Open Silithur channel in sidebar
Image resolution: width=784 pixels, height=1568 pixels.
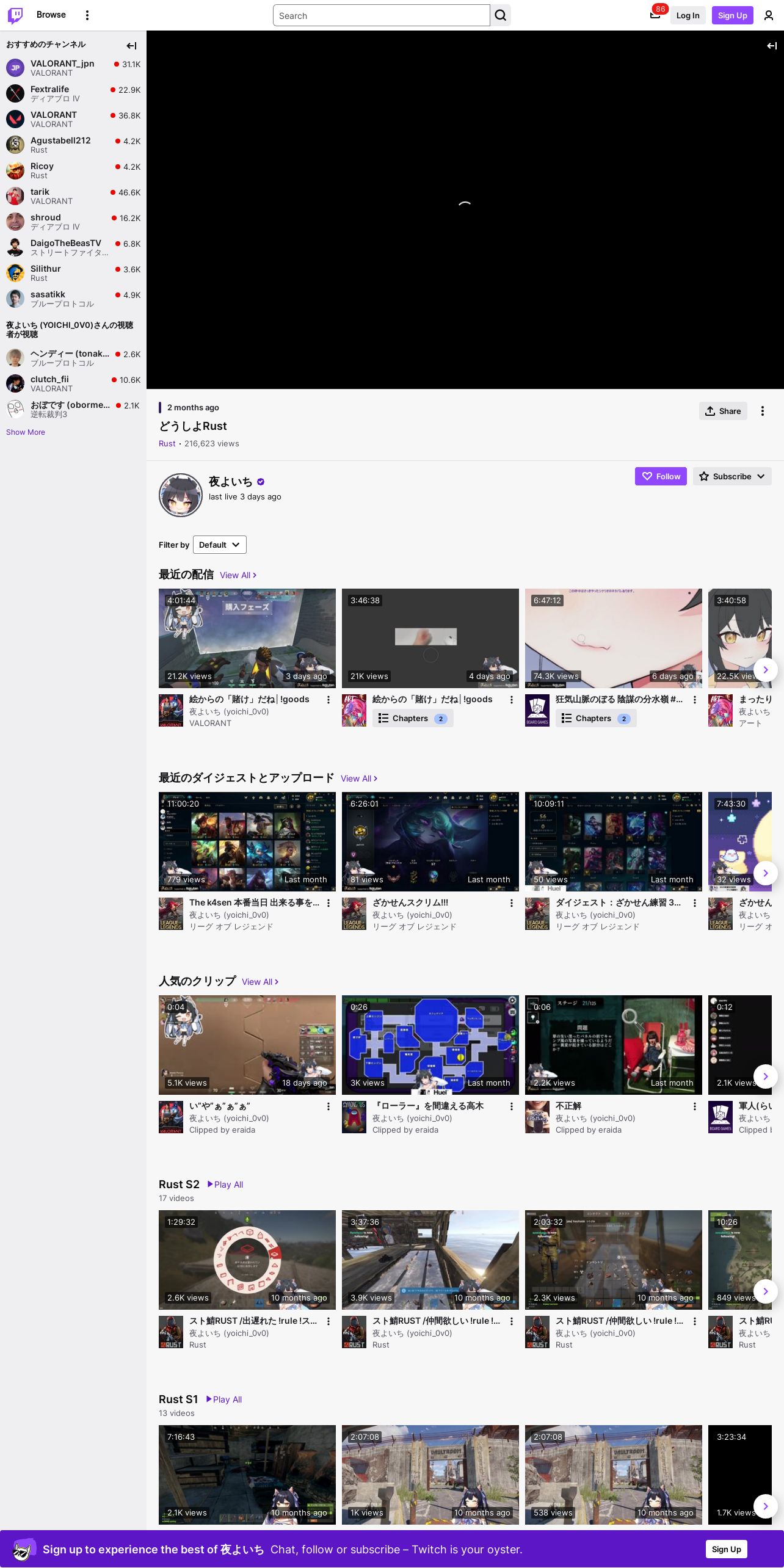point(73,273)
